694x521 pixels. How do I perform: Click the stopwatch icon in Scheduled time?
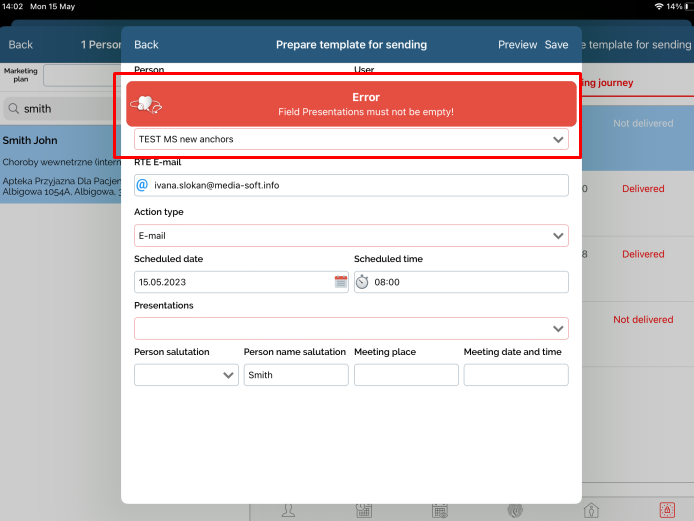point(362,282)
